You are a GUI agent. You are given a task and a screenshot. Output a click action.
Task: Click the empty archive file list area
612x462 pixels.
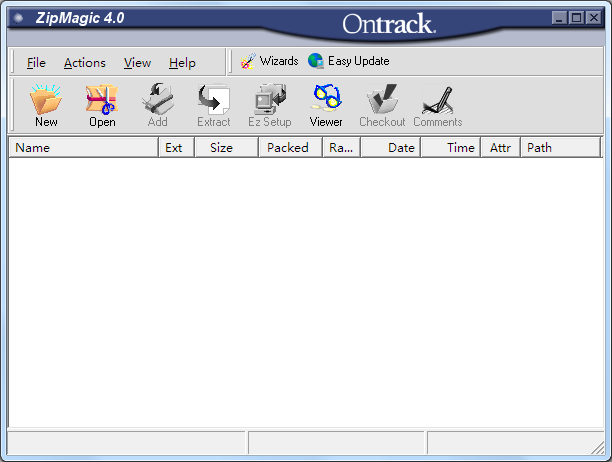tap(305, 290)
